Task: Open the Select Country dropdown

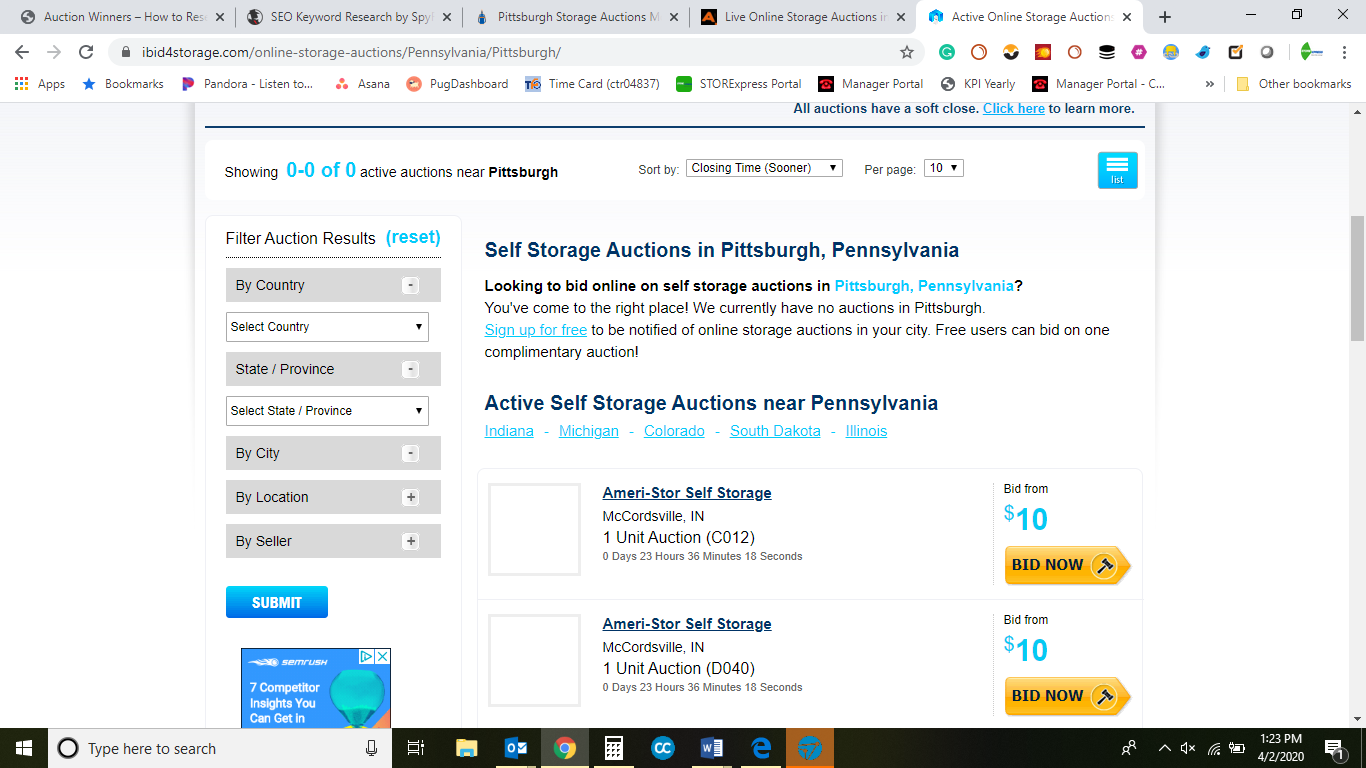Action: click(327, 327)
